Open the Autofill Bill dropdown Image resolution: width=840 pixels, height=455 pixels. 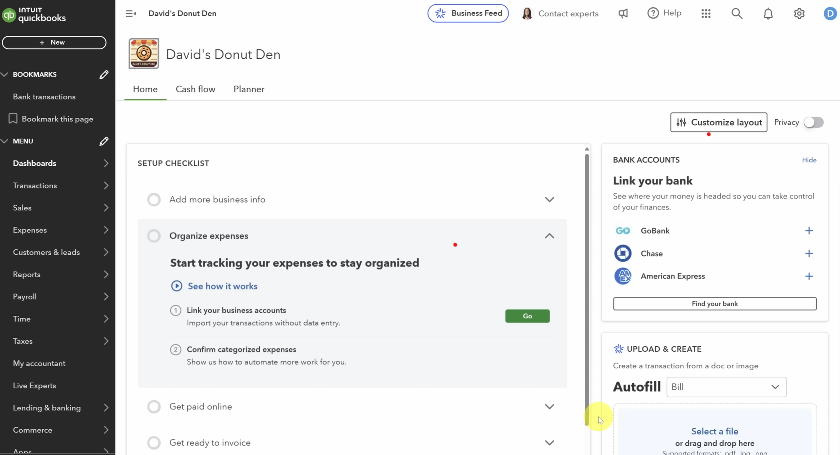click(726, 387)
